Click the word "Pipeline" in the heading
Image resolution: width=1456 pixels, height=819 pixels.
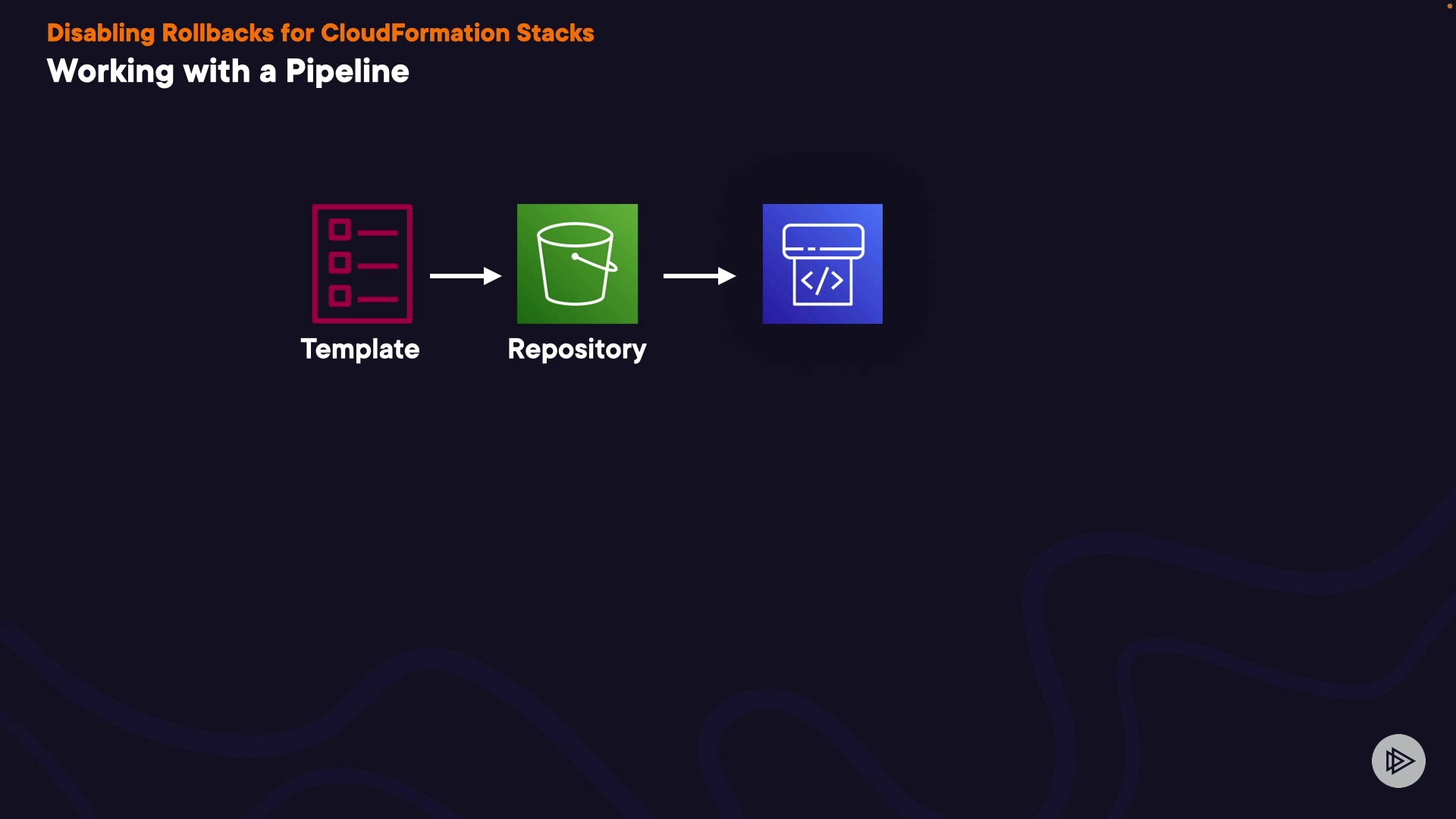(x=347, y=71)
